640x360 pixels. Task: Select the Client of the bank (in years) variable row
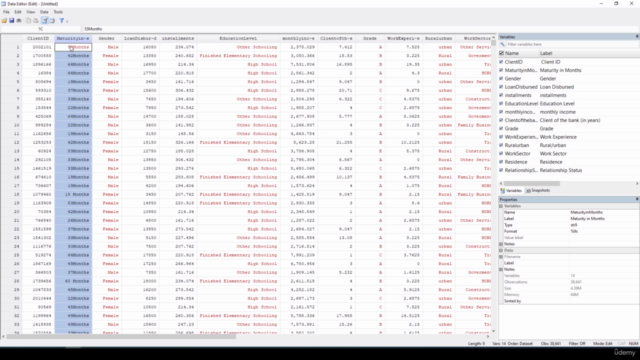(569, 120)
